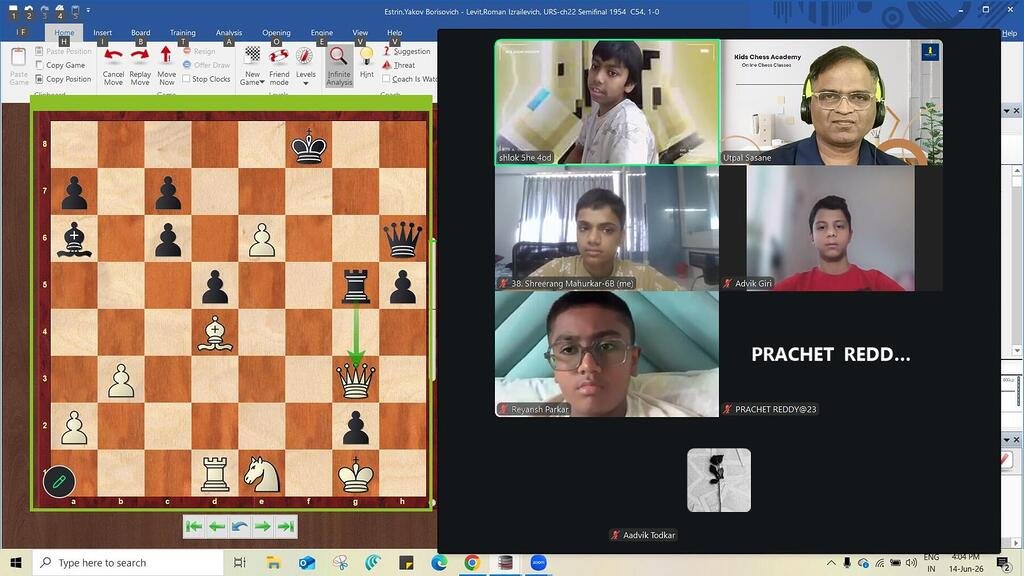Click the Move Now up-arrow icon
The height and width of the screenshot is (576, 1024).
coord(166,55)
